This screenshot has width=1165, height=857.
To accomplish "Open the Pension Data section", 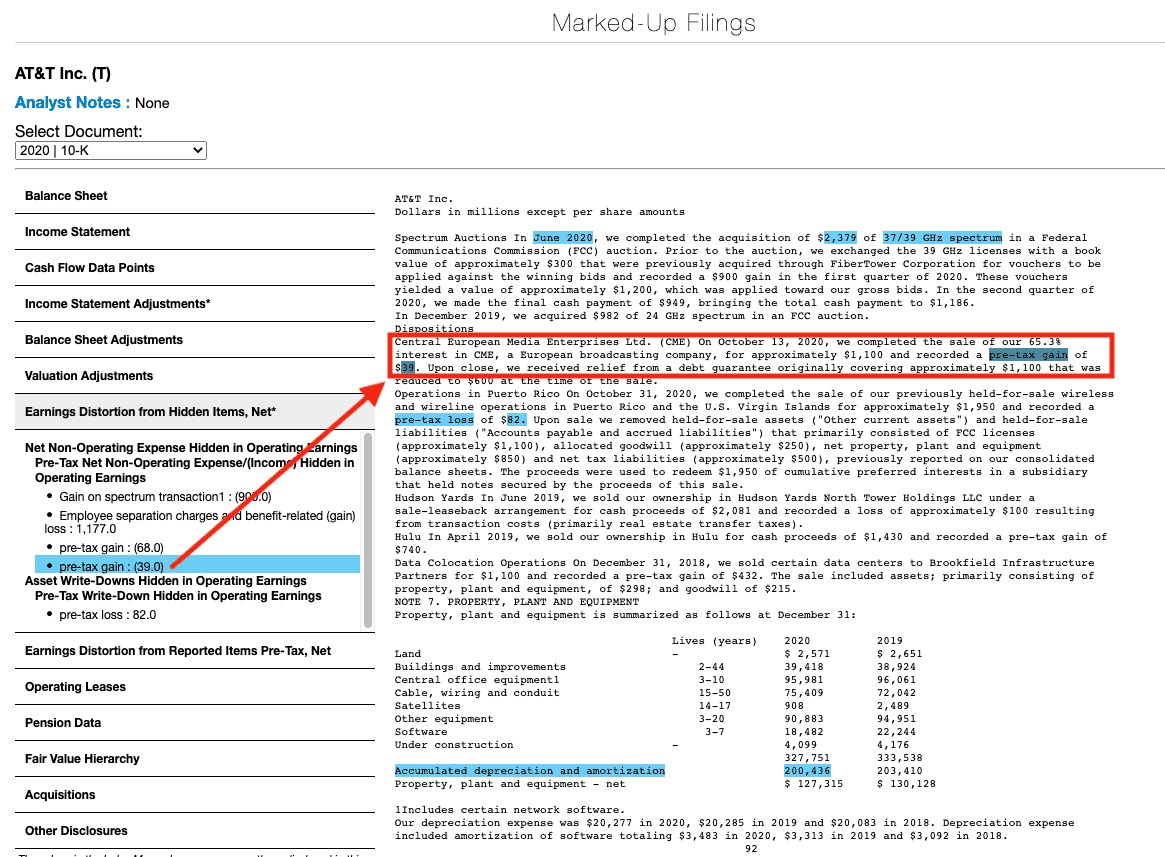I will click(195, 722).
